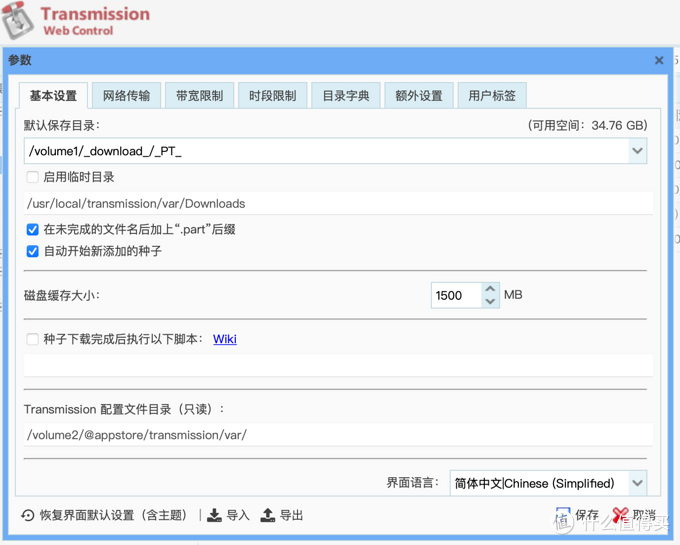Image resolution: width=680 pixels, height=545 pixels.
Task: Increase disk cache size with up arrow
Action: (490, 289)
